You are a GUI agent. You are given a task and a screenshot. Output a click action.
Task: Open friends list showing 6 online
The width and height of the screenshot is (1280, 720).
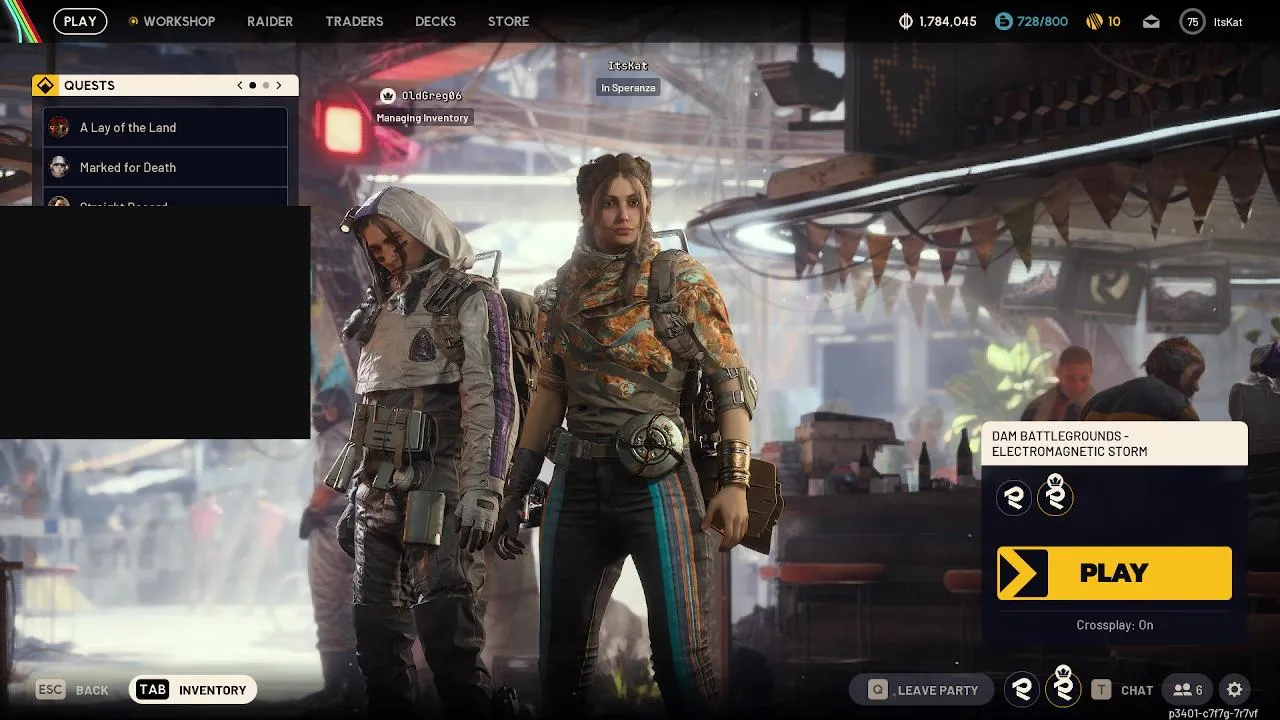pyautogui.click(x=1188, y=690)
